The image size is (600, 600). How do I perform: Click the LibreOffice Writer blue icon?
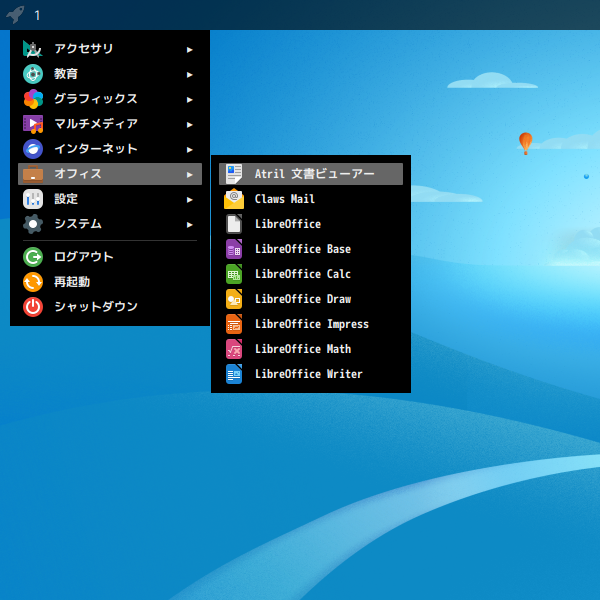234,374
